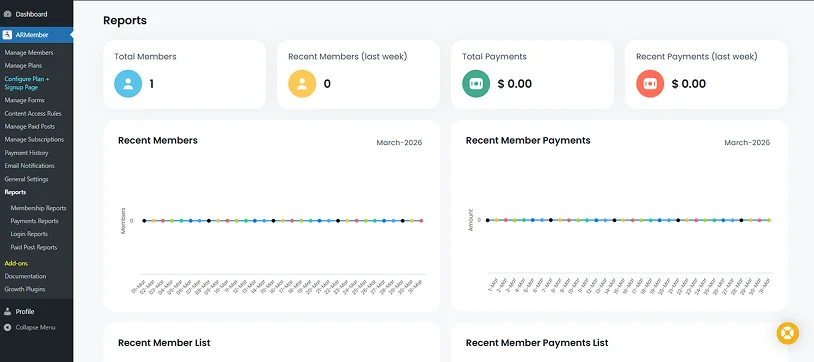
Task: Click the Total Members card label
Action: [x=145, y=57]
